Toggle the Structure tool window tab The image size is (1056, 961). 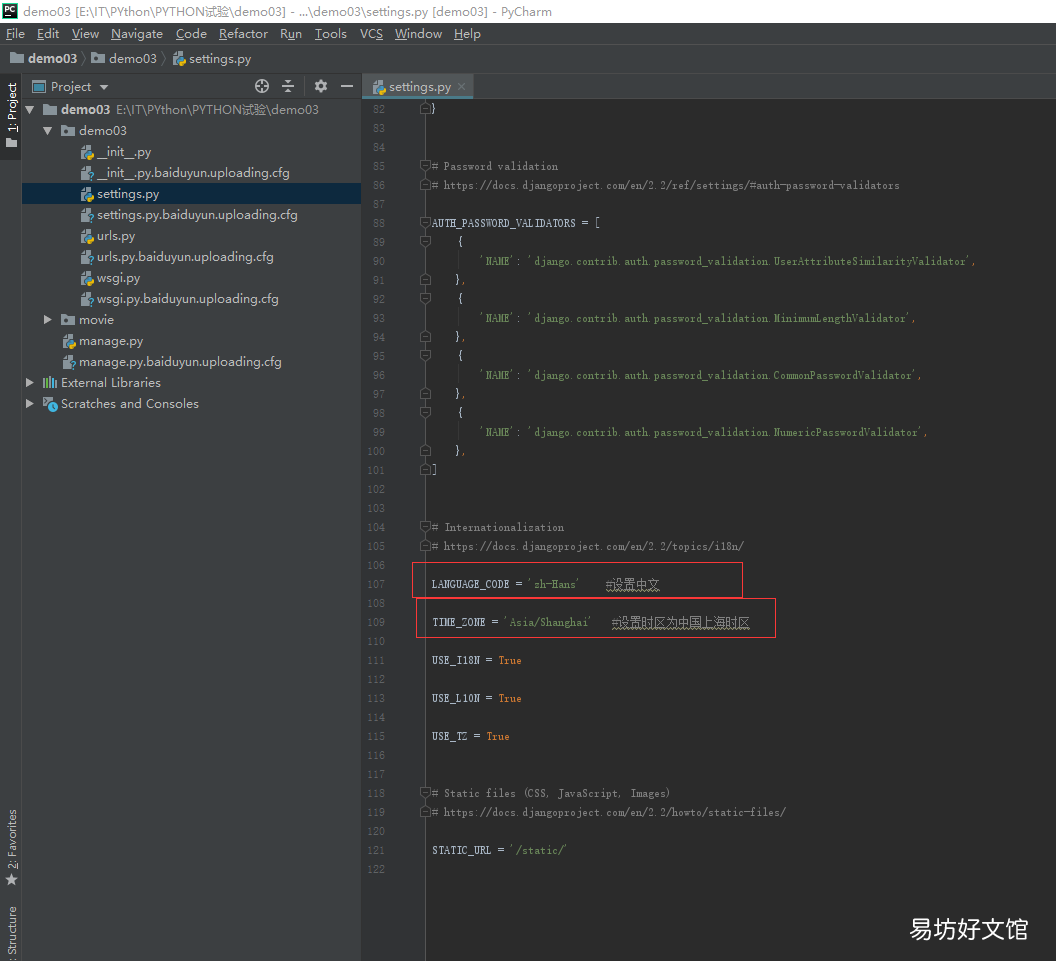tap(11, 933)
